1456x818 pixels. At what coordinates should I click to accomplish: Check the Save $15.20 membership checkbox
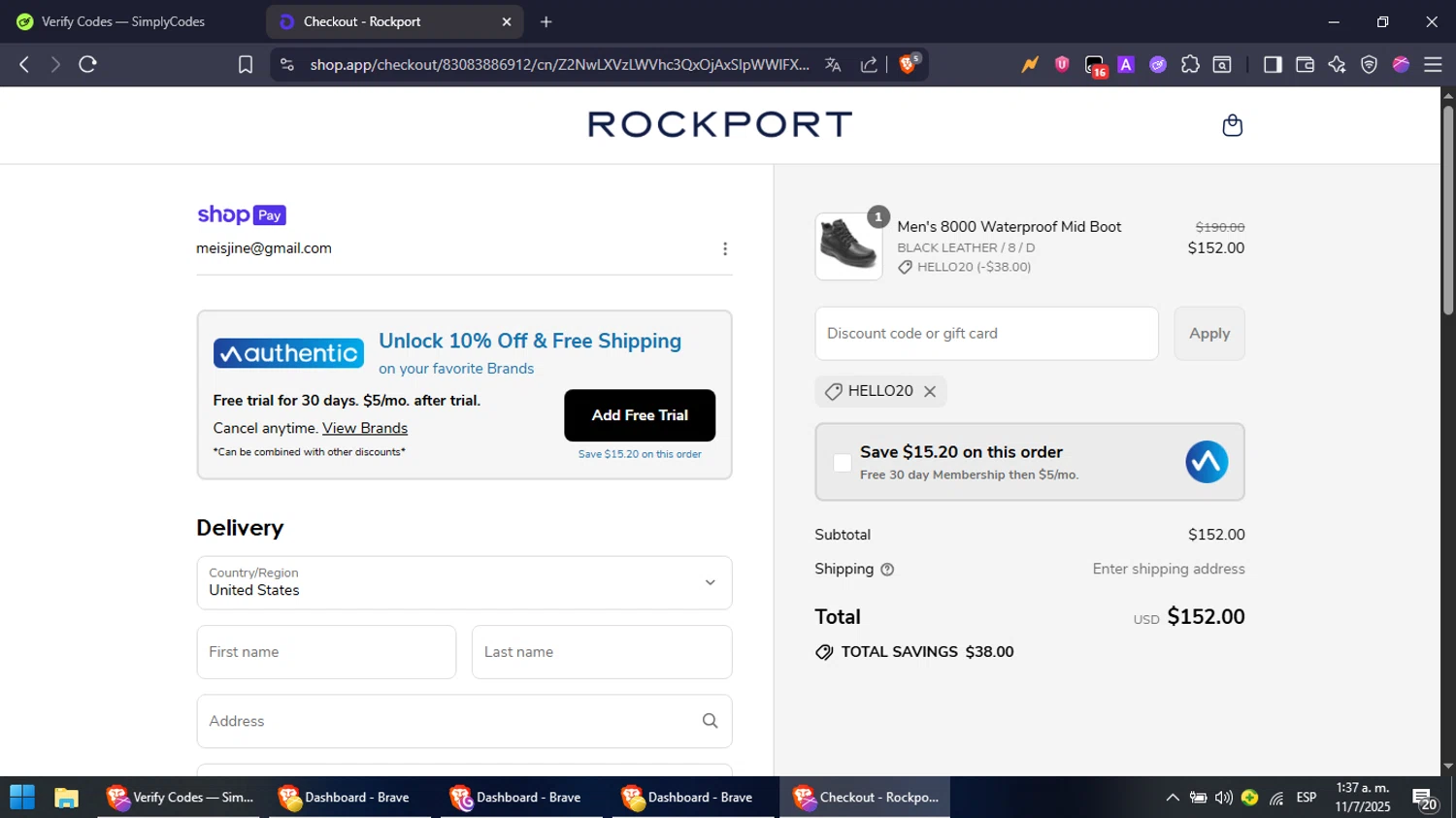[x=843, y=463]
